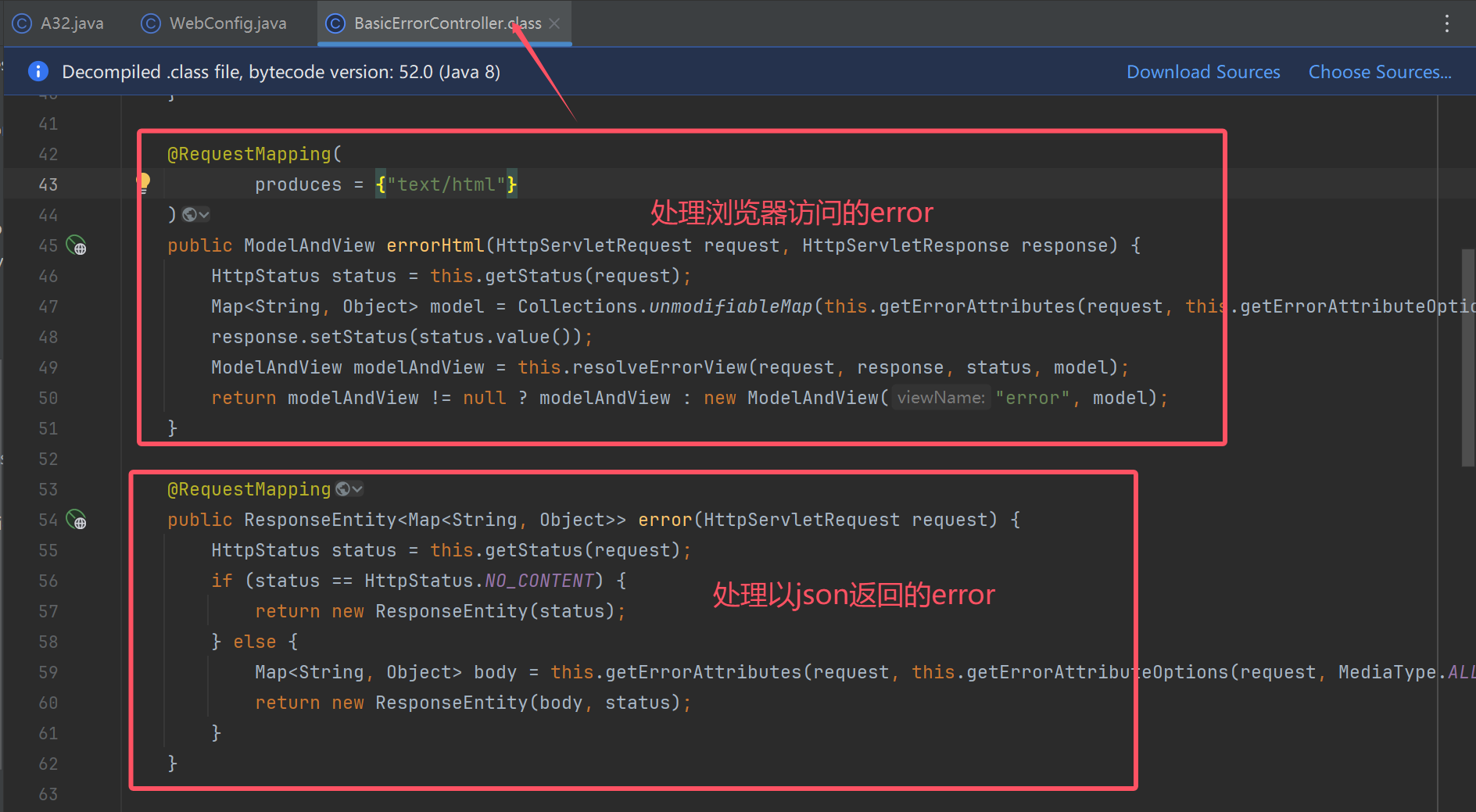Click the BasicErrorController.class file icon

click(335, 23)
